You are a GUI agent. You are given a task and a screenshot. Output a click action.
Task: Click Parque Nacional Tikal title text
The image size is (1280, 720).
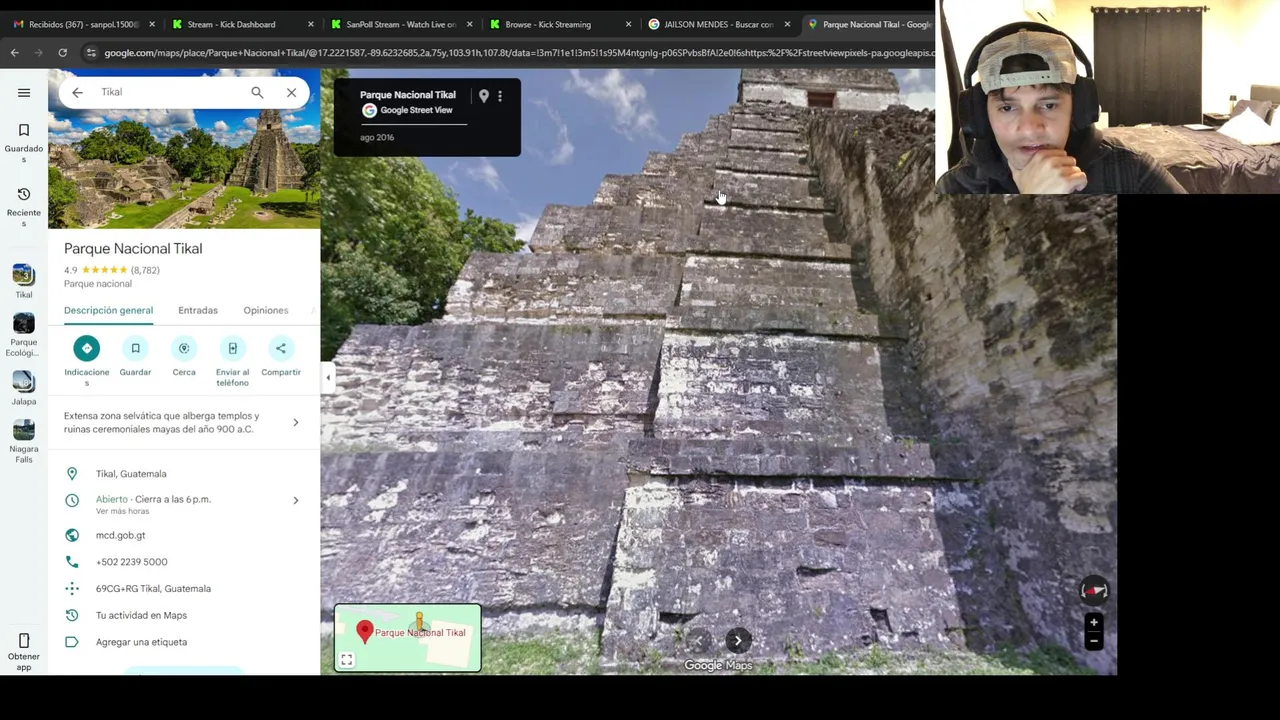pos(133,249)
